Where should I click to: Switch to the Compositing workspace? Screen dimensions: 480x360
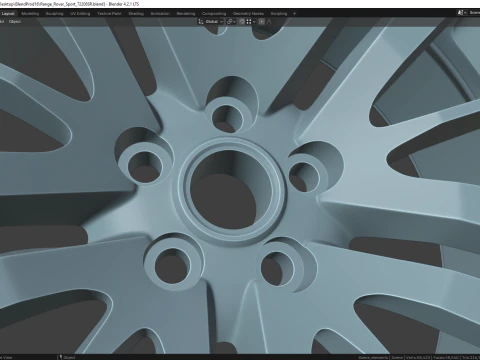(214, 14)
